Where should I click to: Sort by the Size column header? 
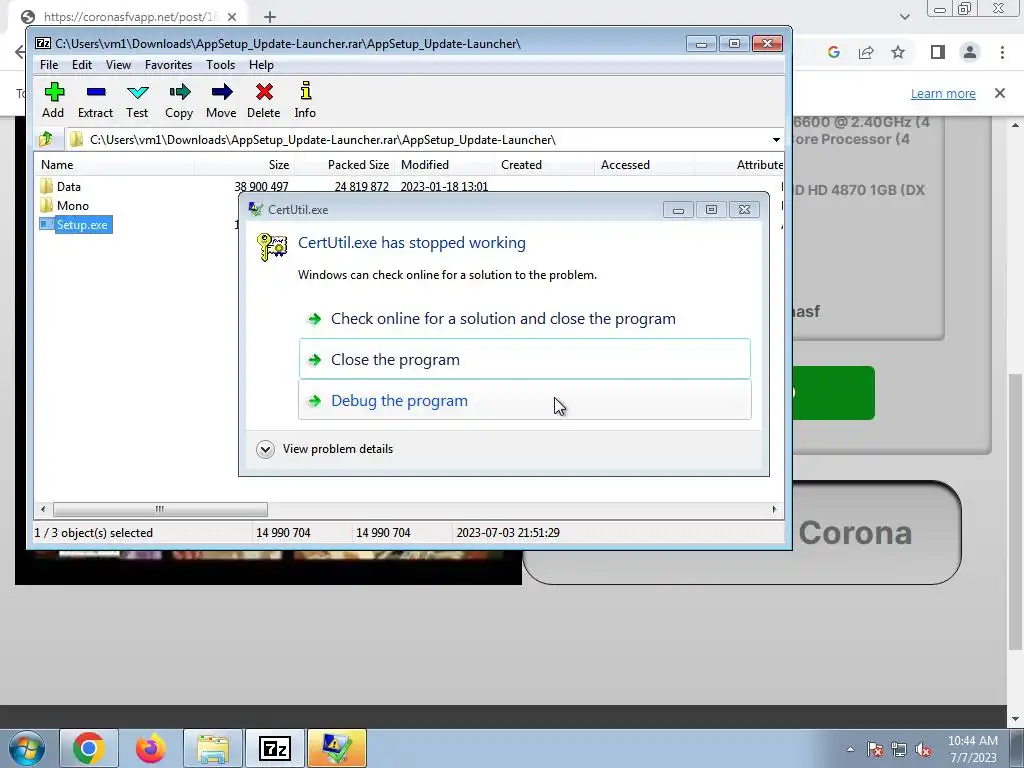coord(245,165)
